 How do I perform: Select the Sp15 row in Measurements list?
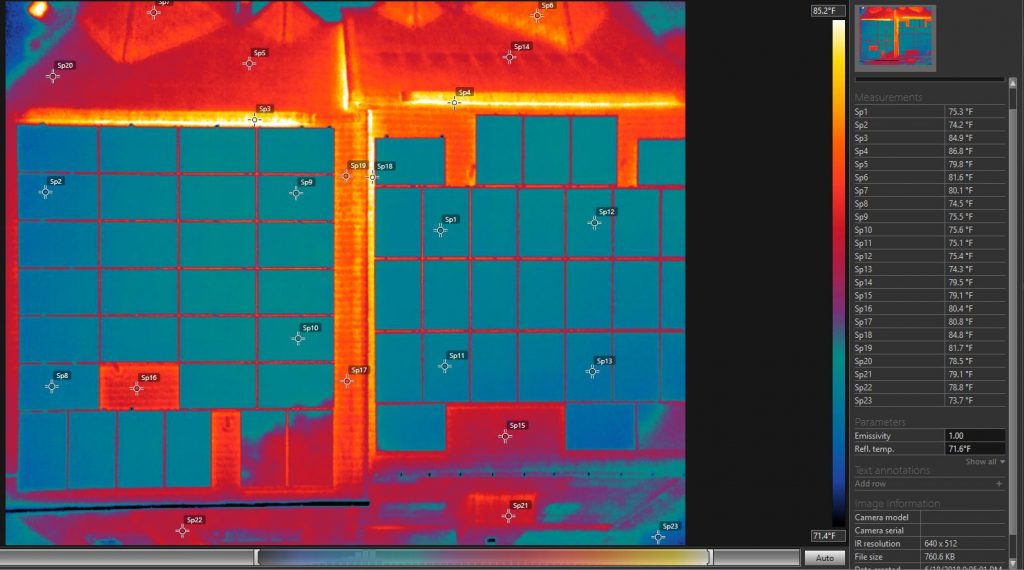pos(929,295)
